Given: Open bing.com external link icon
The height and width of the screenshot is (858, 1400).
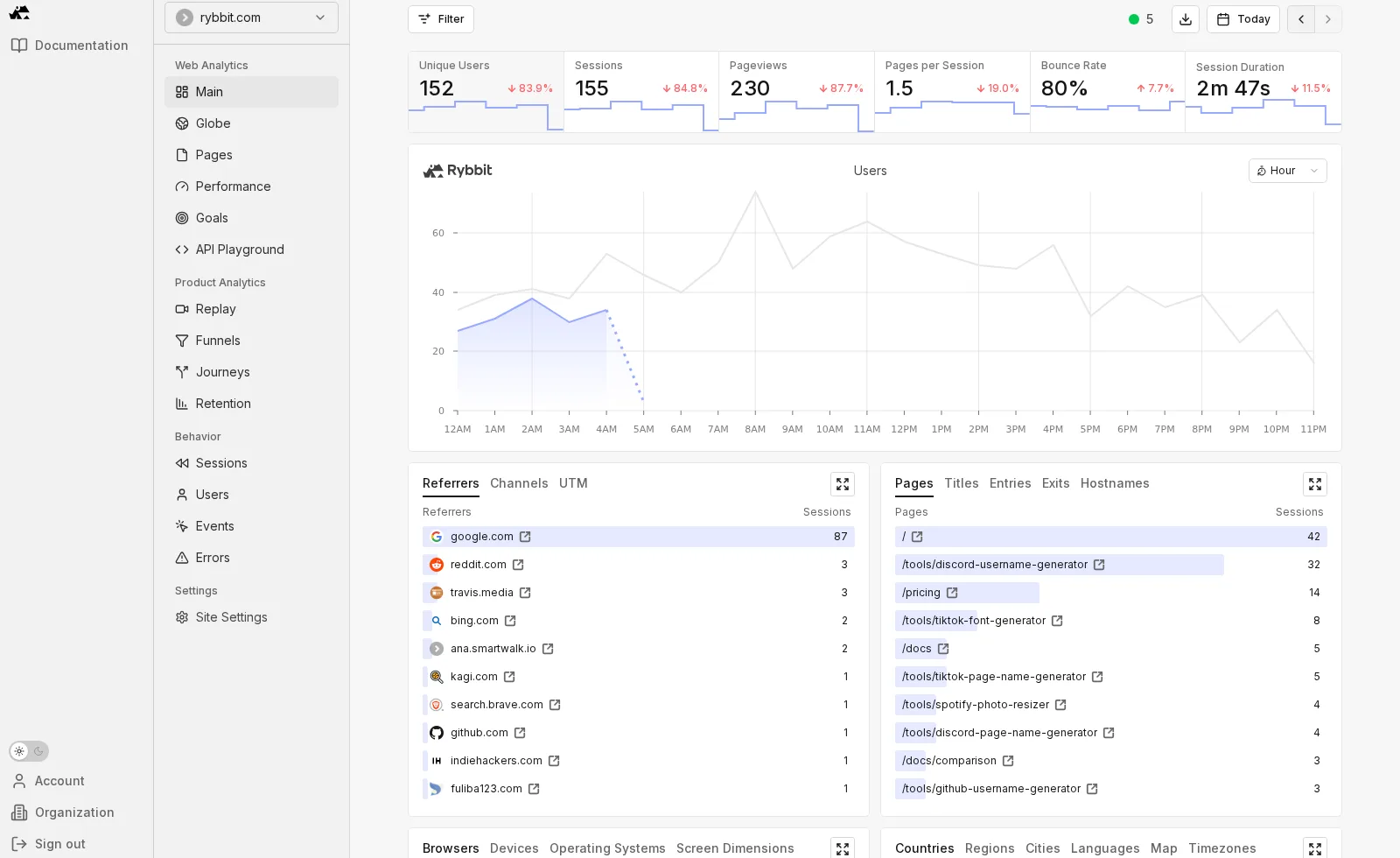Looking at the screenshot, I should pyautogui.click(x=510, y=621).
